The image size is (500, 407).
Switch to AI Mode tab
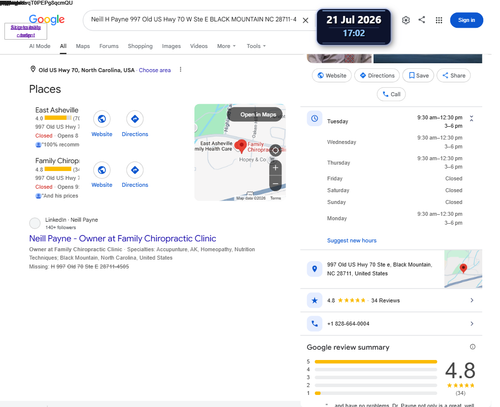[40, 46]
